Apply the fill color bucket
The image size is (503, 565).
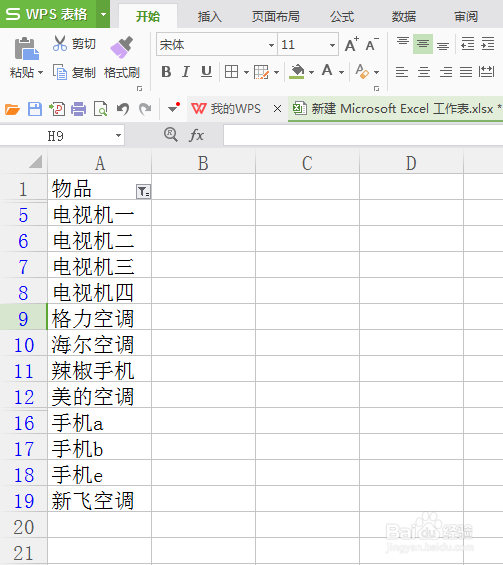point(297,72)
